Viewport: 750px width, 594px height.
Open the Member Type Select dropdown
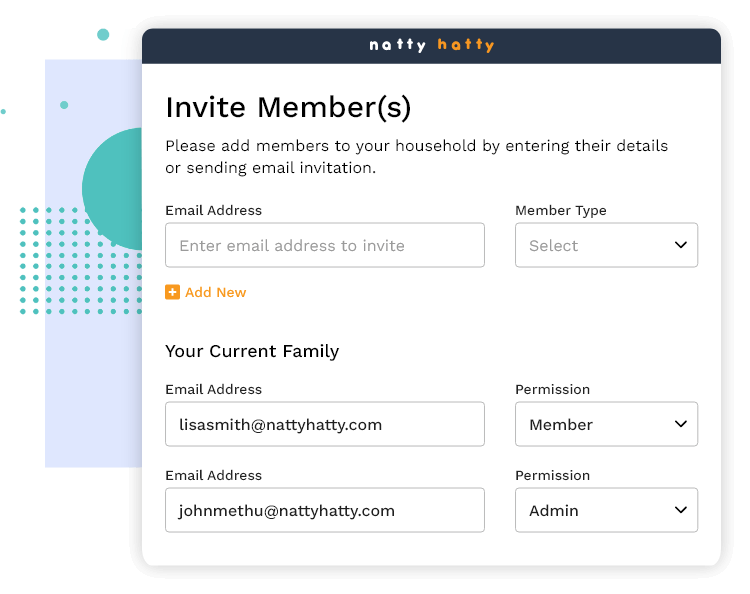(x=606, y=245)
